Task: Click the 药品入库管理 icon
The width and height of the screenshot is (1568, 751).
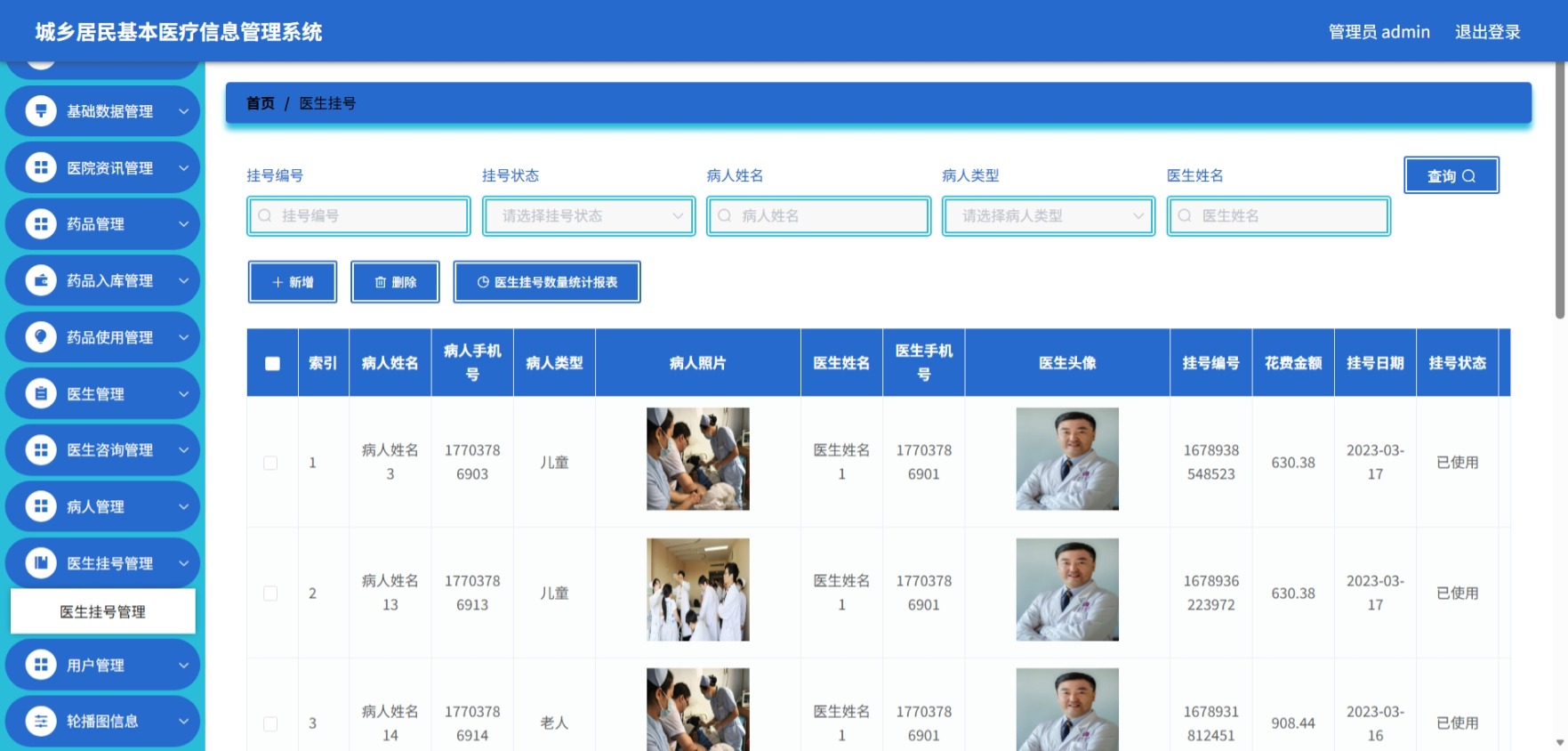Action: (x=41, y=280)
